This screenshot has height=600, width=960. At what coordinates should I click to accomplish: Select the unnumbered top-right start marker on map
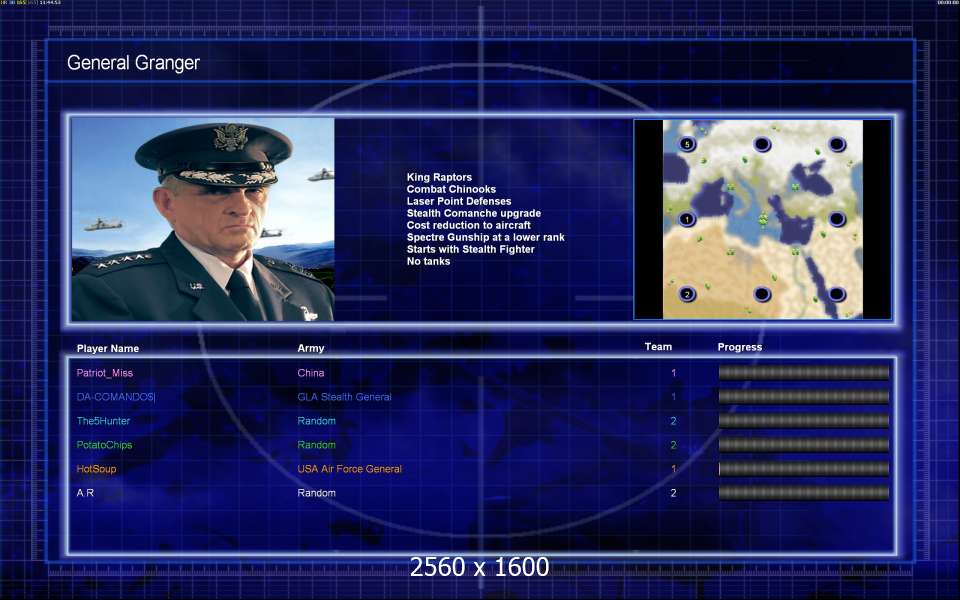coord(837,144)
